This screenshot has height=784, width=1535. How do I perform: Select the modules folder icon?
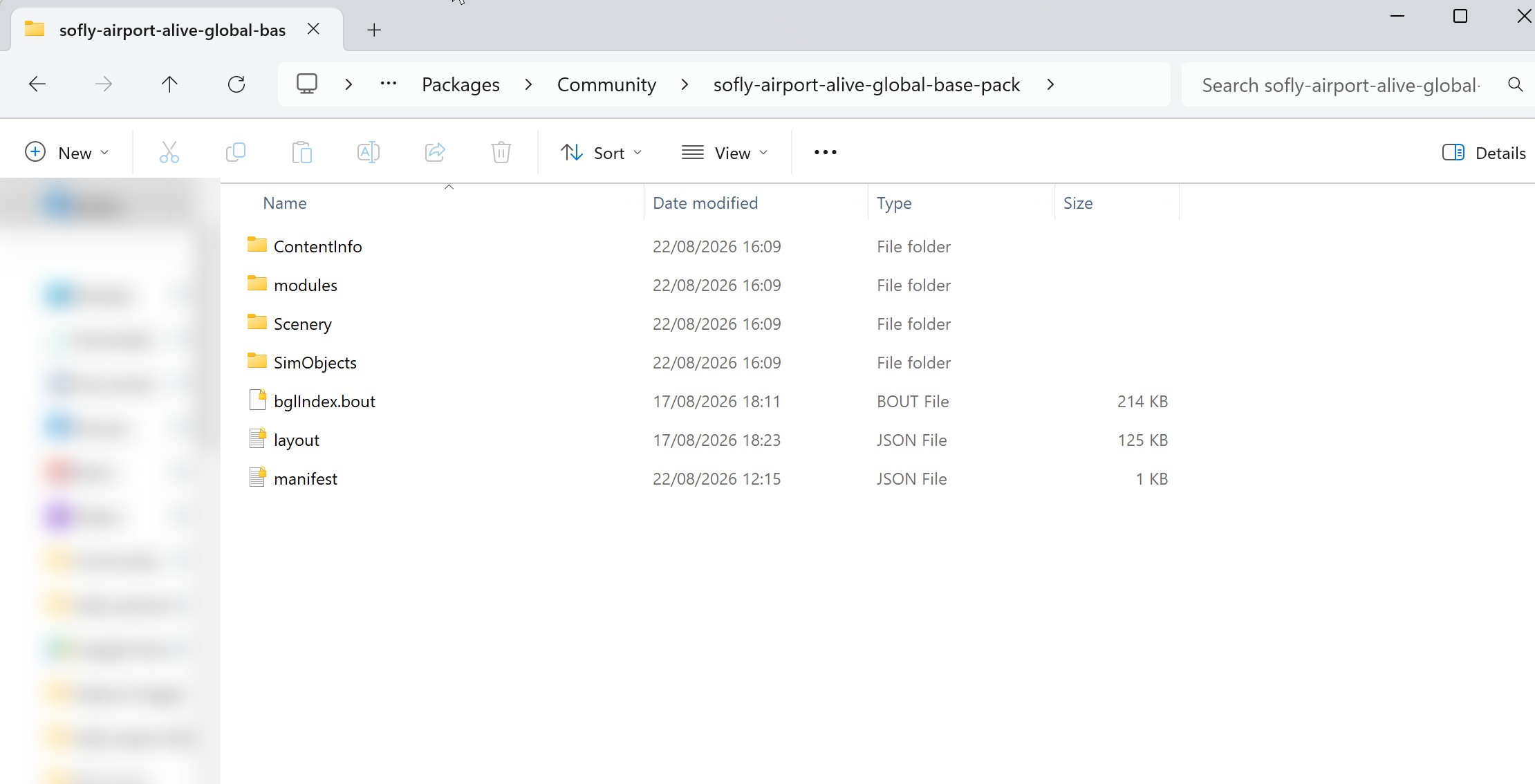[257, 283]
